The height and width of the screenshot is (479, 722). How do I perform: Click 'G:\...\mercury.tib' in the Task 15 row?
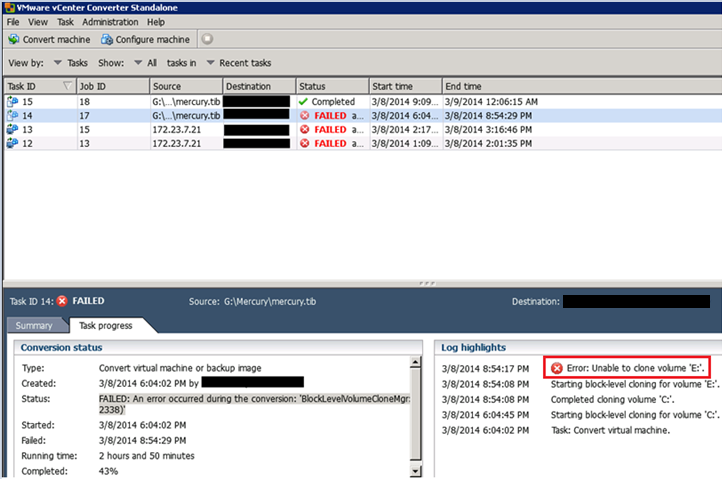click(186, 102)
